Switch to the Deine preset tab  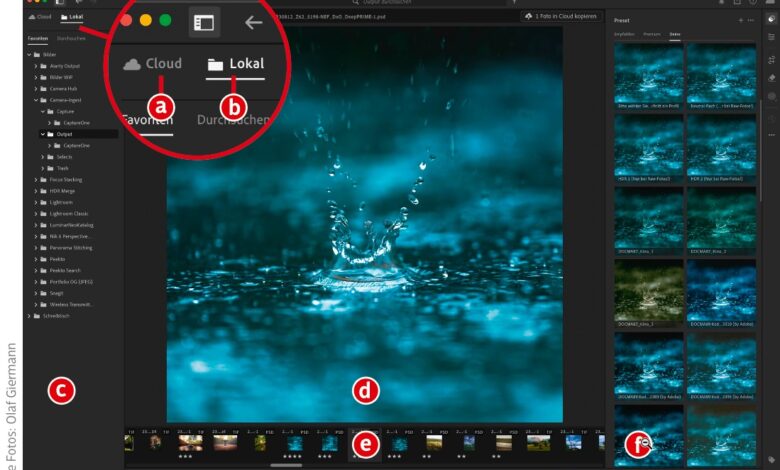pyautogui.click(x=675, y=34)
